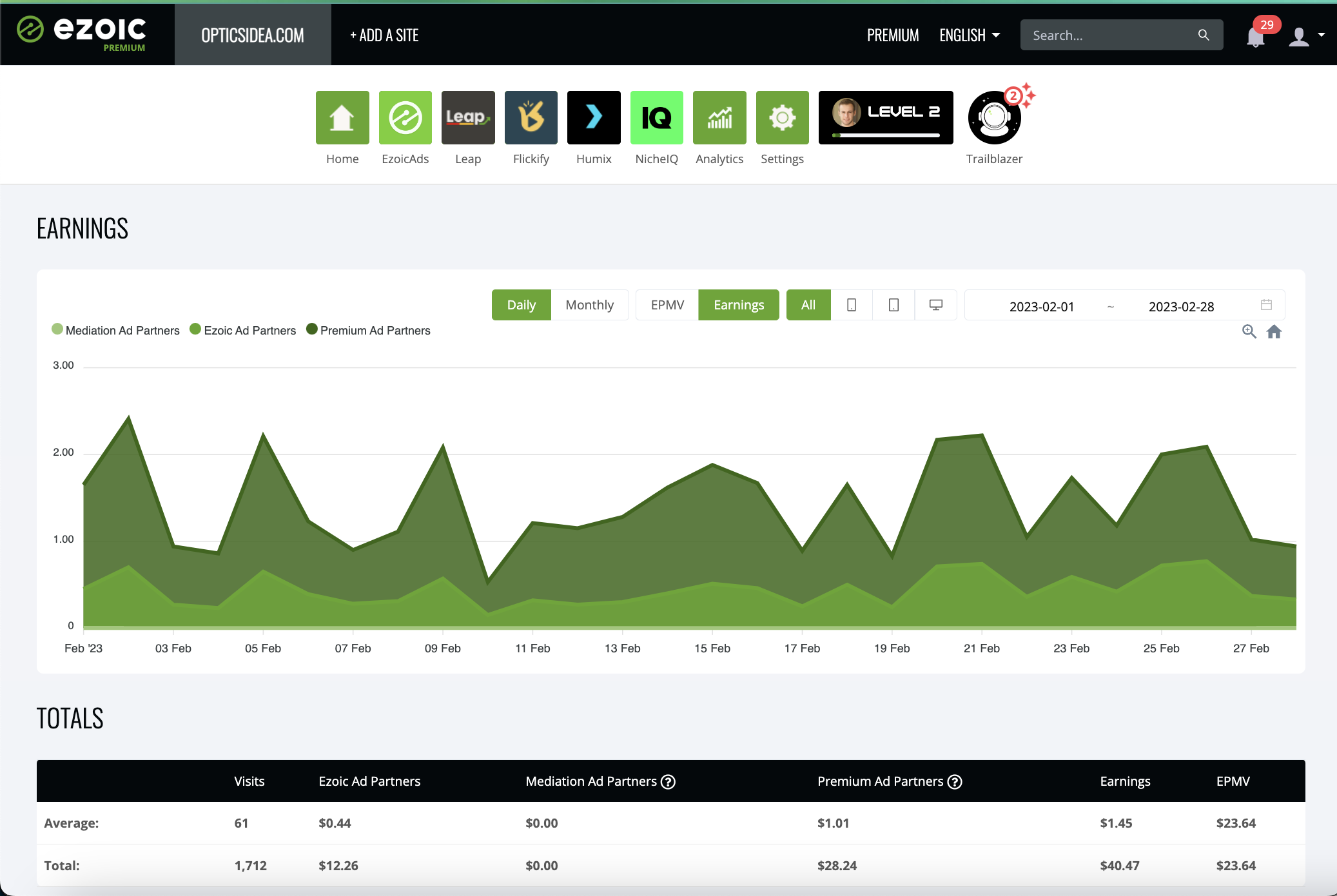Click Ezoic Ad Partners column header
Viewport: 1337px width, 896px height.
tap(369, 781)
